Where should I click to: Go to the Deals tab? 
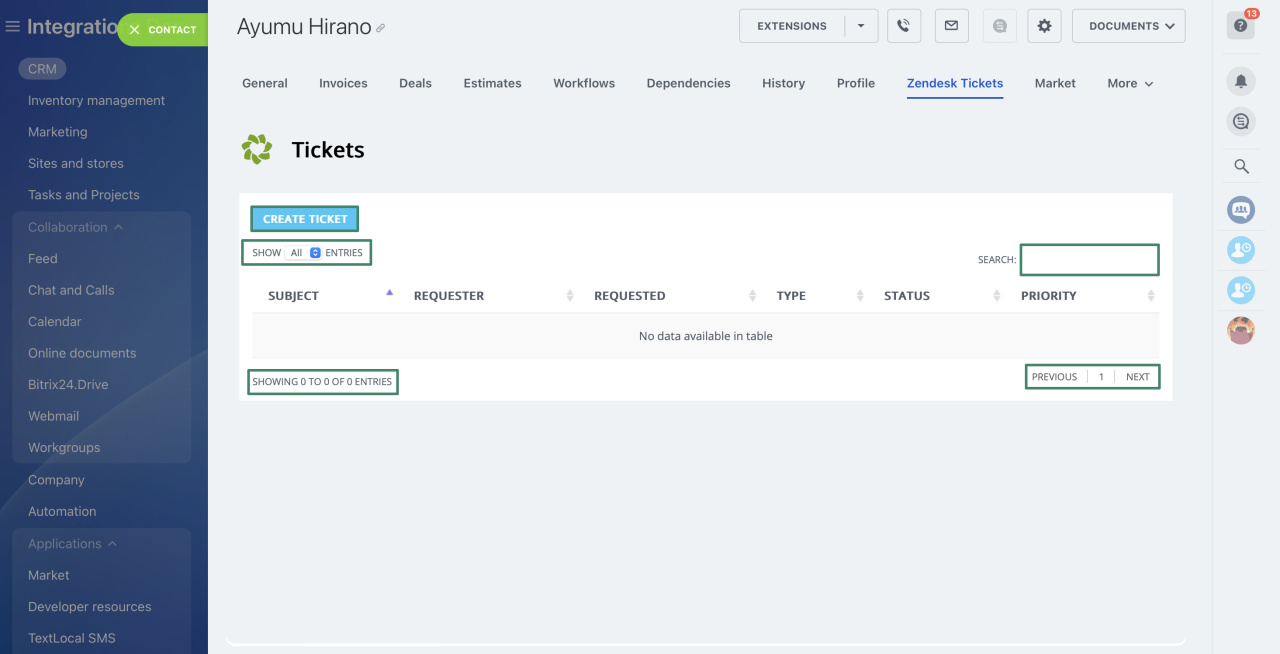(x=415, y=83)
